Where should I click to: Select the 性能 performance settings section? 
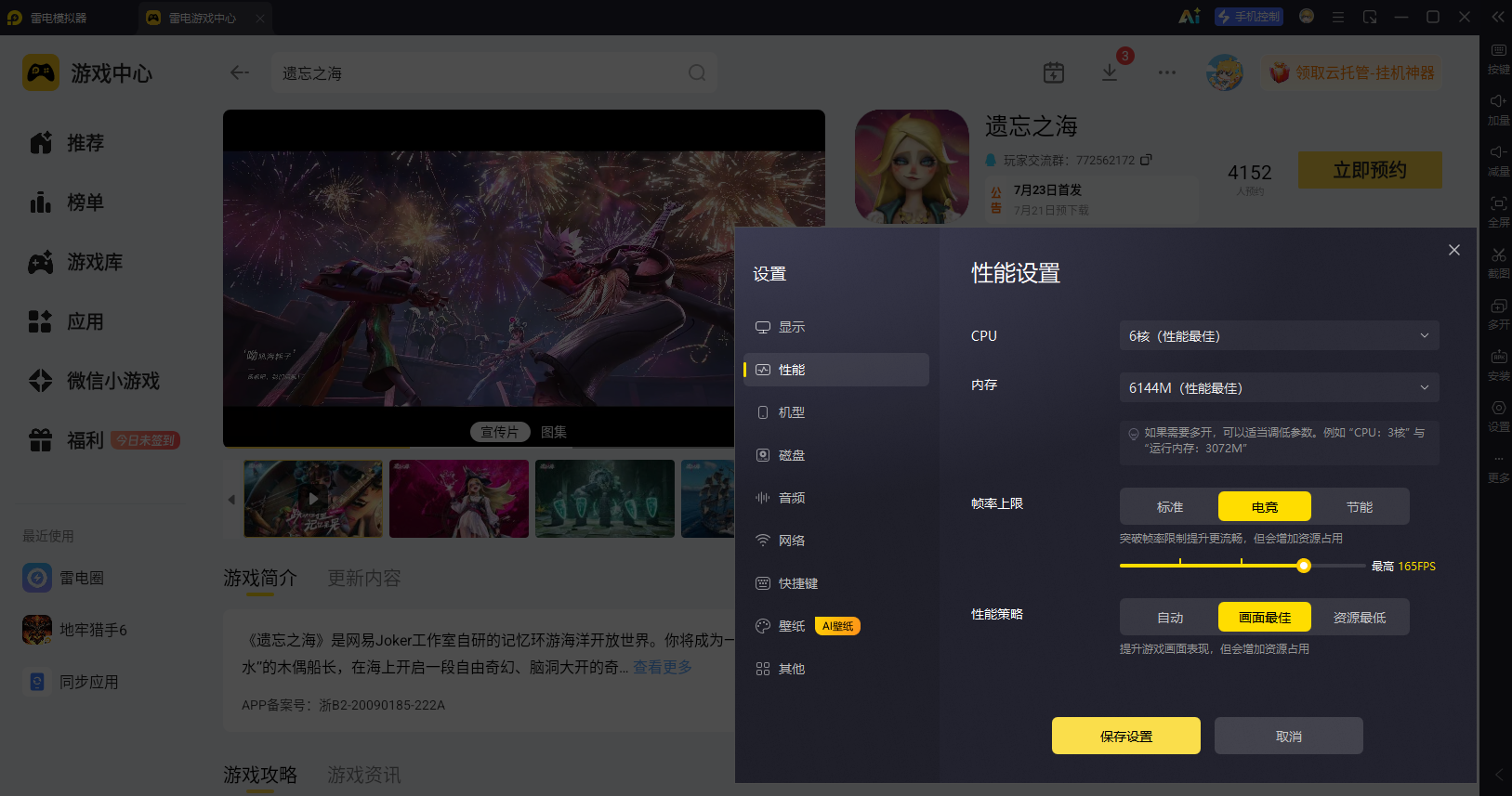coord(835,370)
